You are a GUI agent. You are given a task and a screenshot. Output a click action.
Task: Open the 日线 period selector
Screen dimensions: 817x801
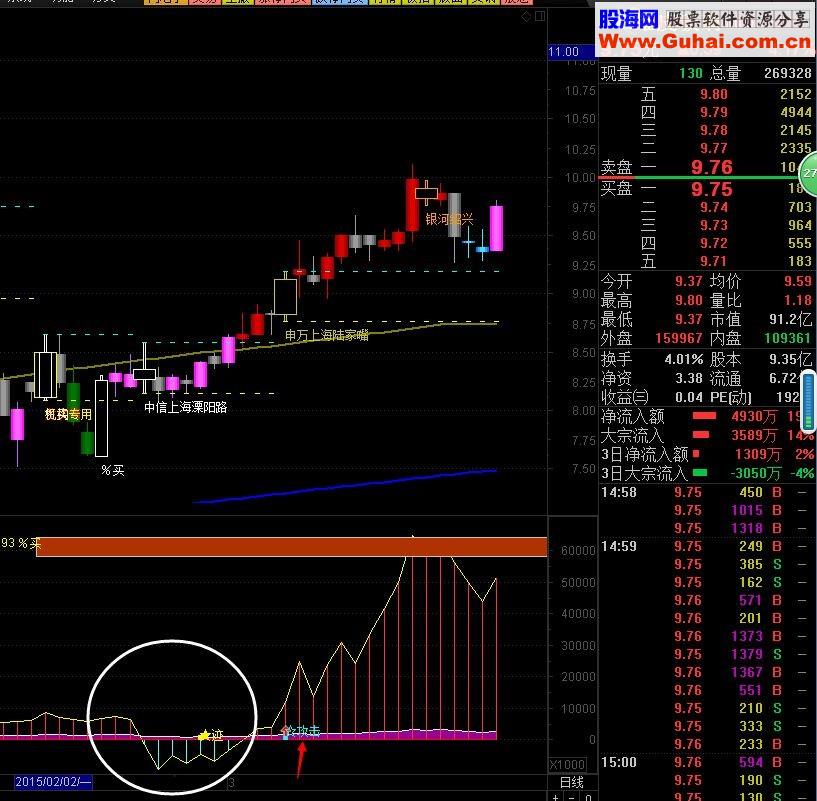572,782
